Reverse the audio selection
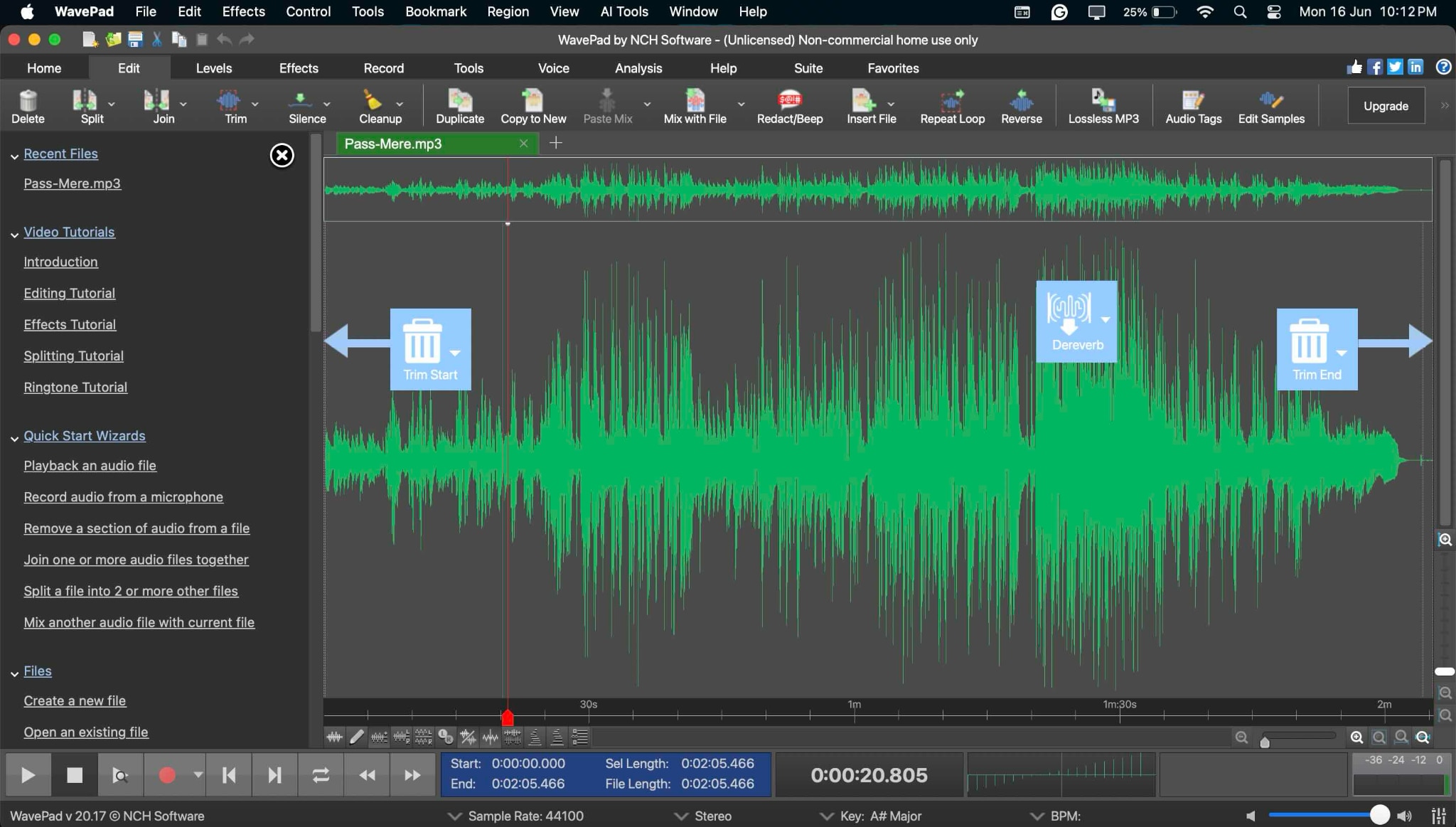1456x827 pixels. tap(1022, 106)
